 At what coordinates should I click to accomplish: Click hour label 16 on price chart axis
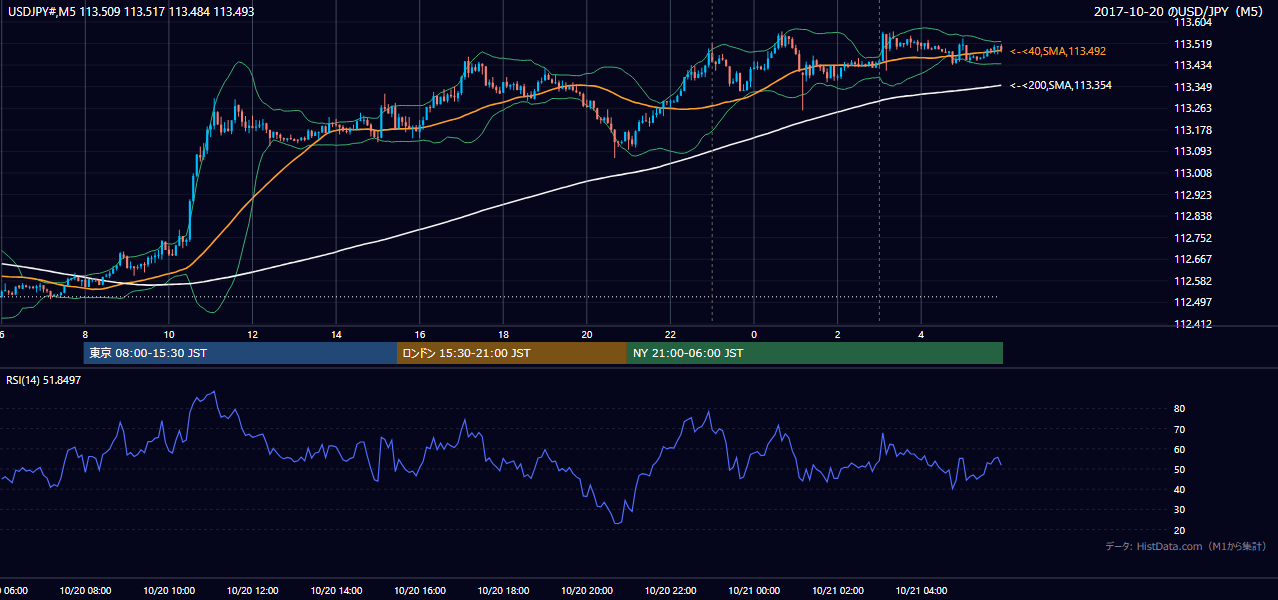tap(420, 334)
